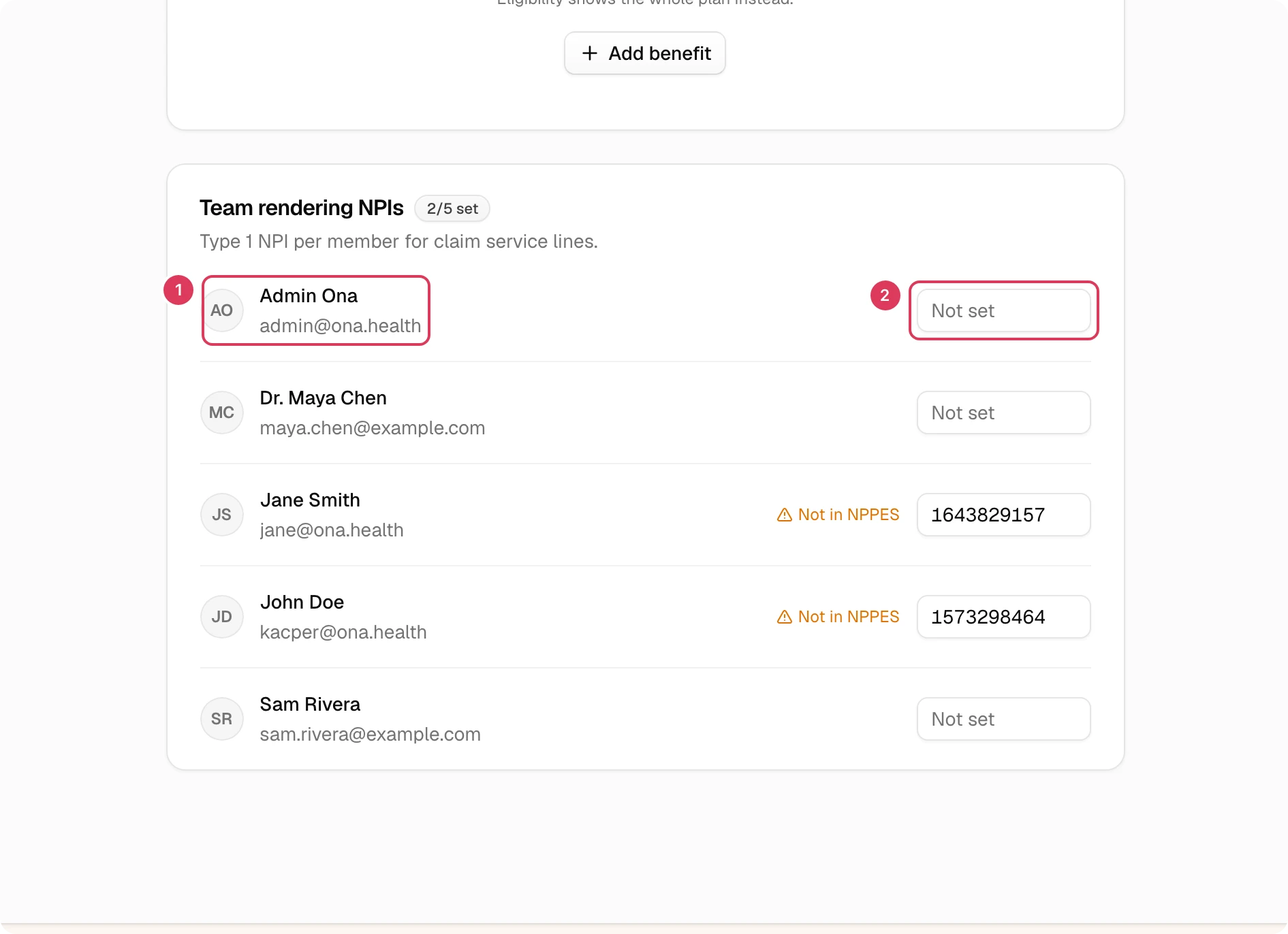Click the Add benefit button
Screen dimensions: 1288x934
pos(645,53)
